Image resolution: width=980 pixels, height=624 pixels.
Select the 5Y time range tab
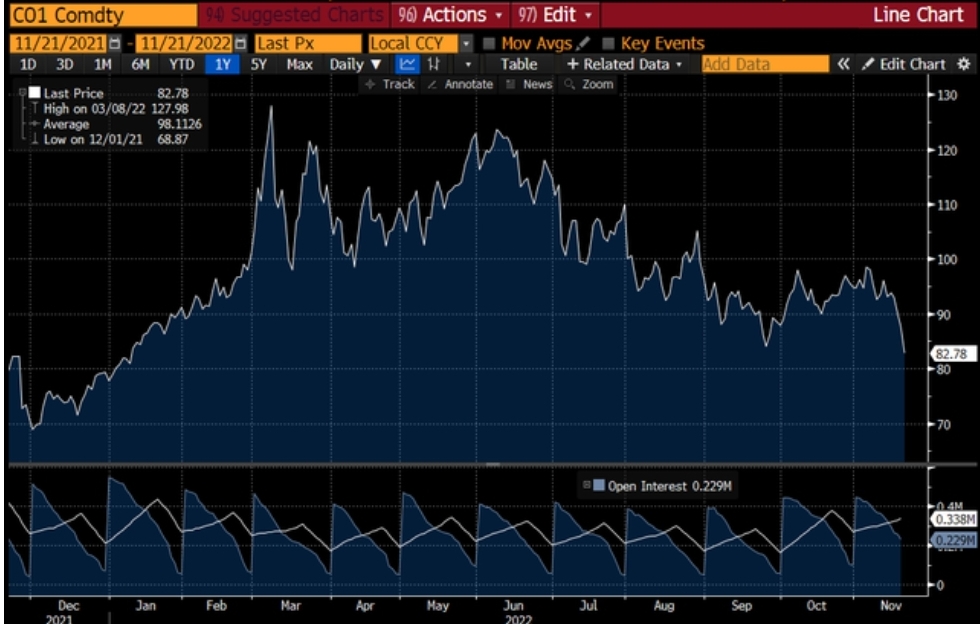[259, 64]
